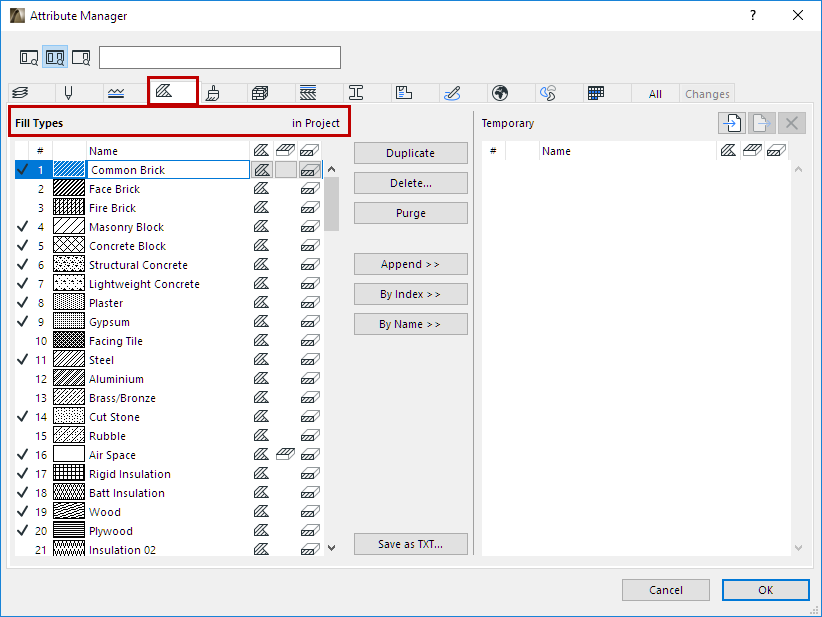
Task: Open the Changes tab
Action: coord(707,92)
